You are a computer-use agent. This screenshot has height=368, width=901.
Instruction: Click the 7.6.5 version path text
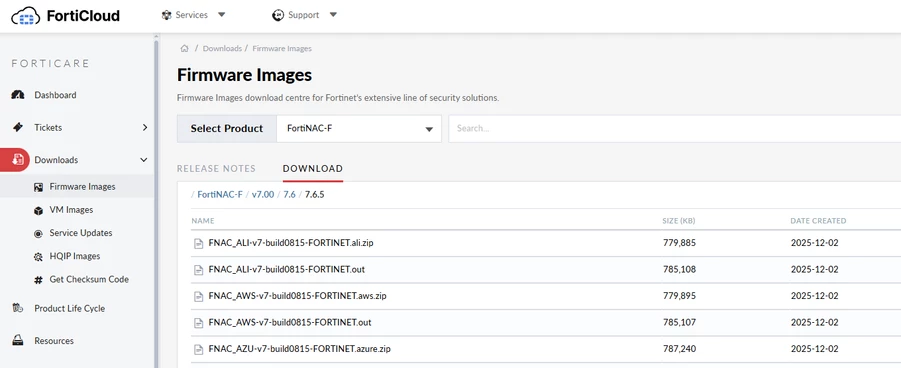click(314, 194)
